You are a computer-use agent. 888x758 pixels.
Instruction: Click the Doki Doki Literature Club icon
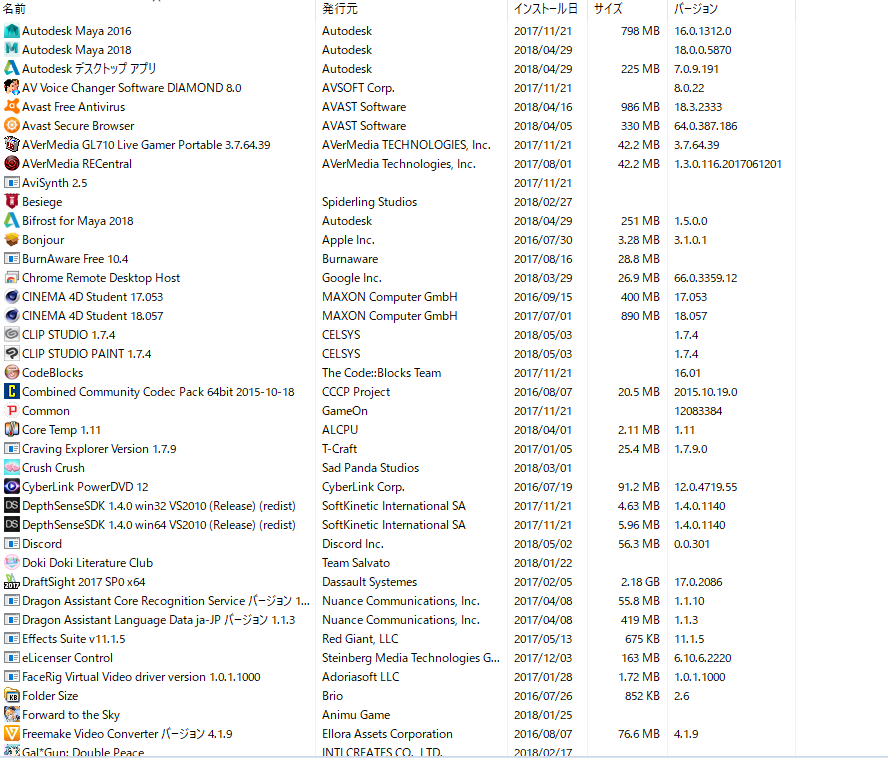pos(11,563)
